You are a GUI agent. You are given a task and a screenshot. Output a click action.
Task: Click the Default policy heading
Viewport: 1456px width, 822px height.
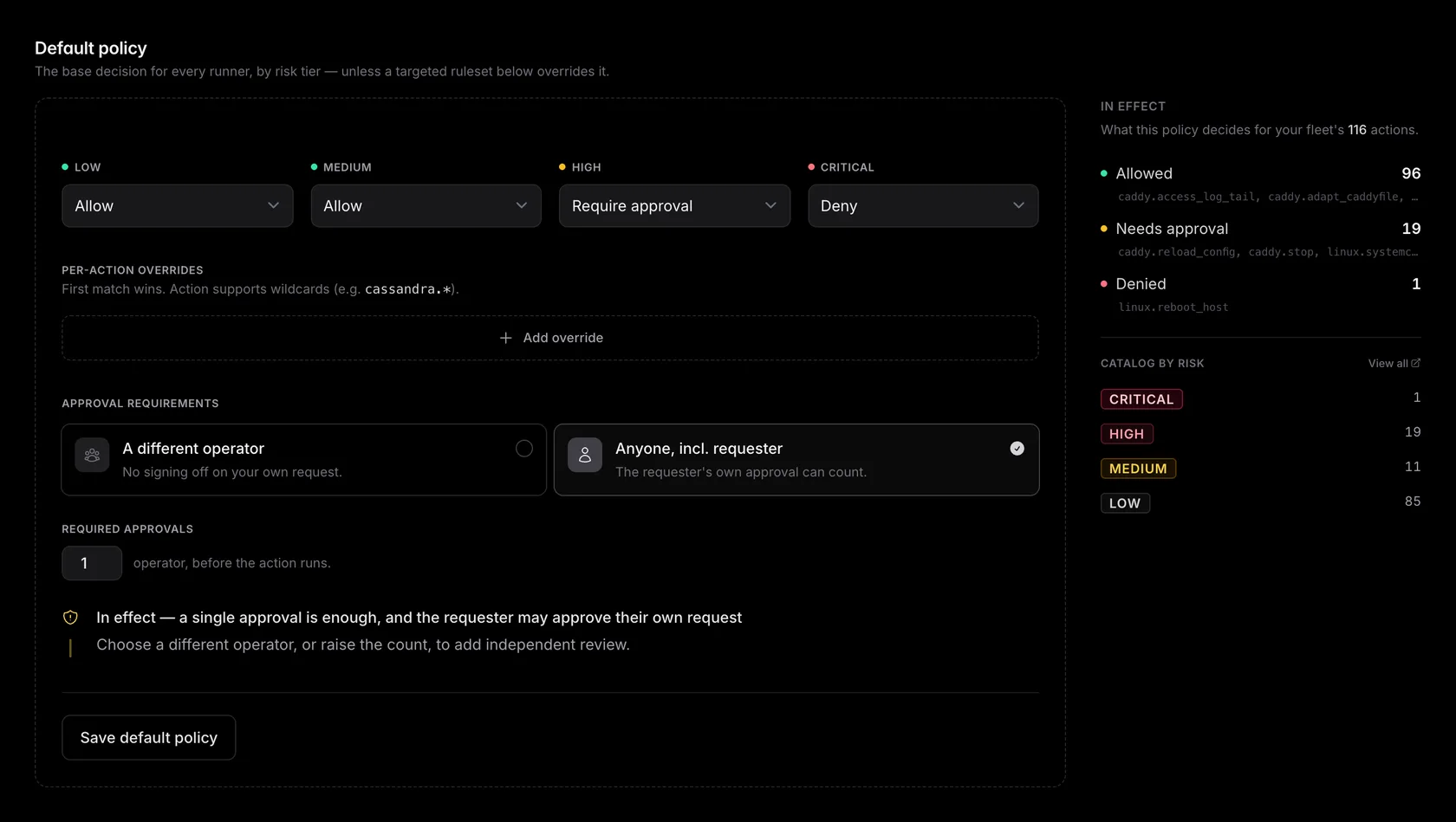coord(91,49)
